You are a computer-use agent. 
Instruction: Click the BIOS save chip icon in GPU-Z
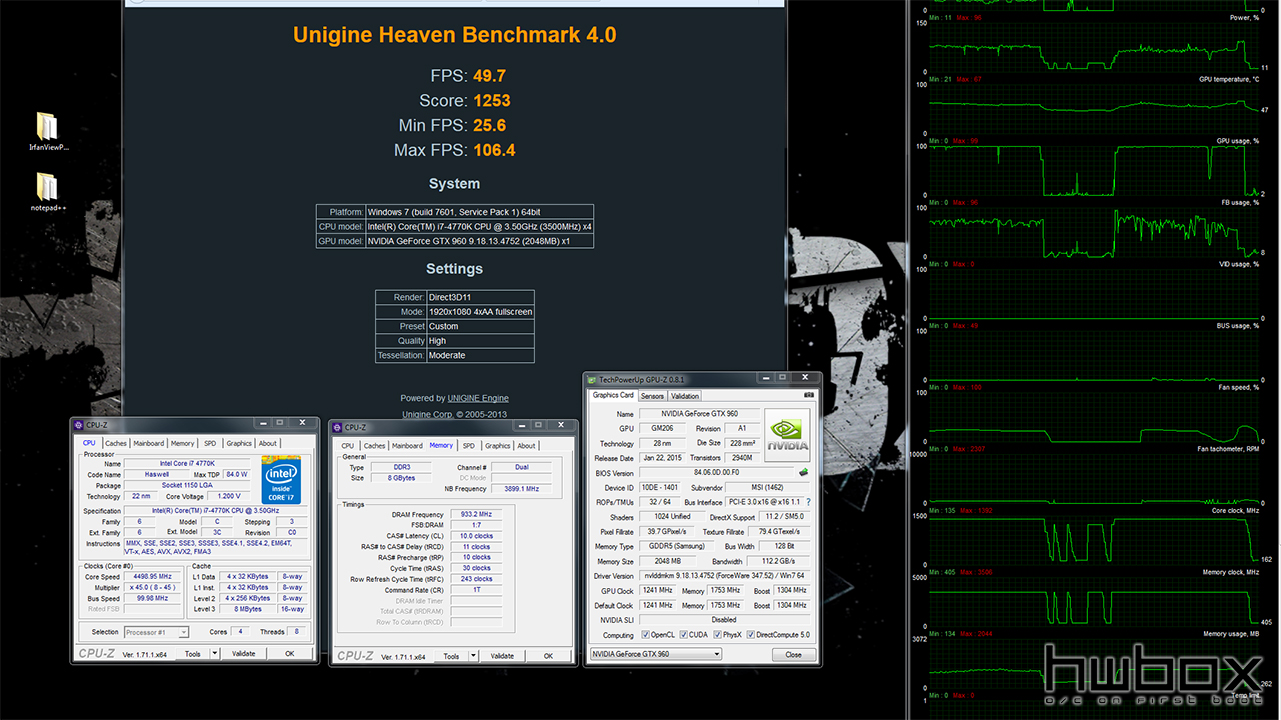[x=802, y=472]
